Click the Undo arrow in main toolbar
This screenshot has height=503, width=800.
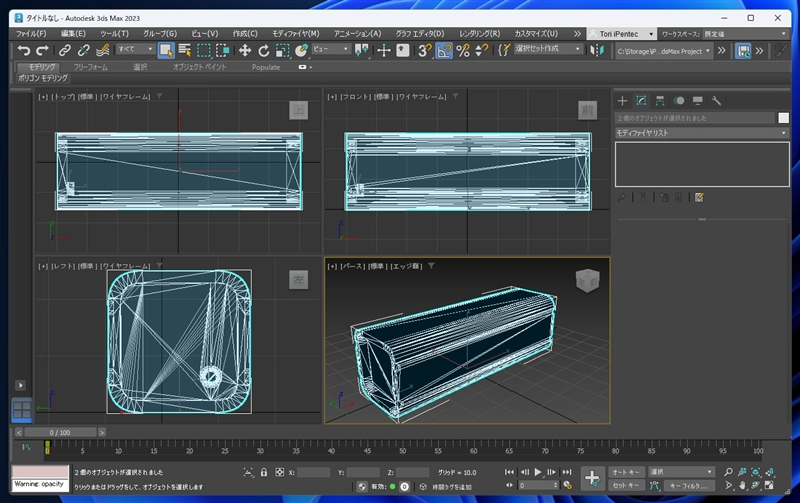coord(24,50)
